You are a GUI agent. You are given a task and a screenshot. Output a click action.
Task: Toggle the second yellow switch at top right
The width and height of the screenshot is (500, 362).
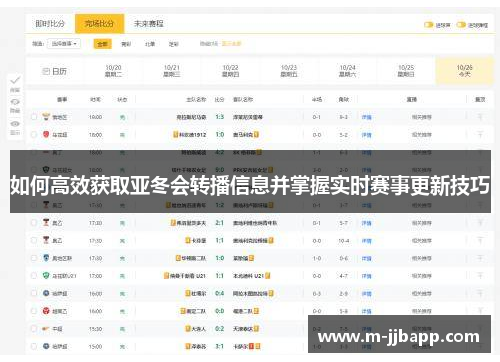[461, 25]
